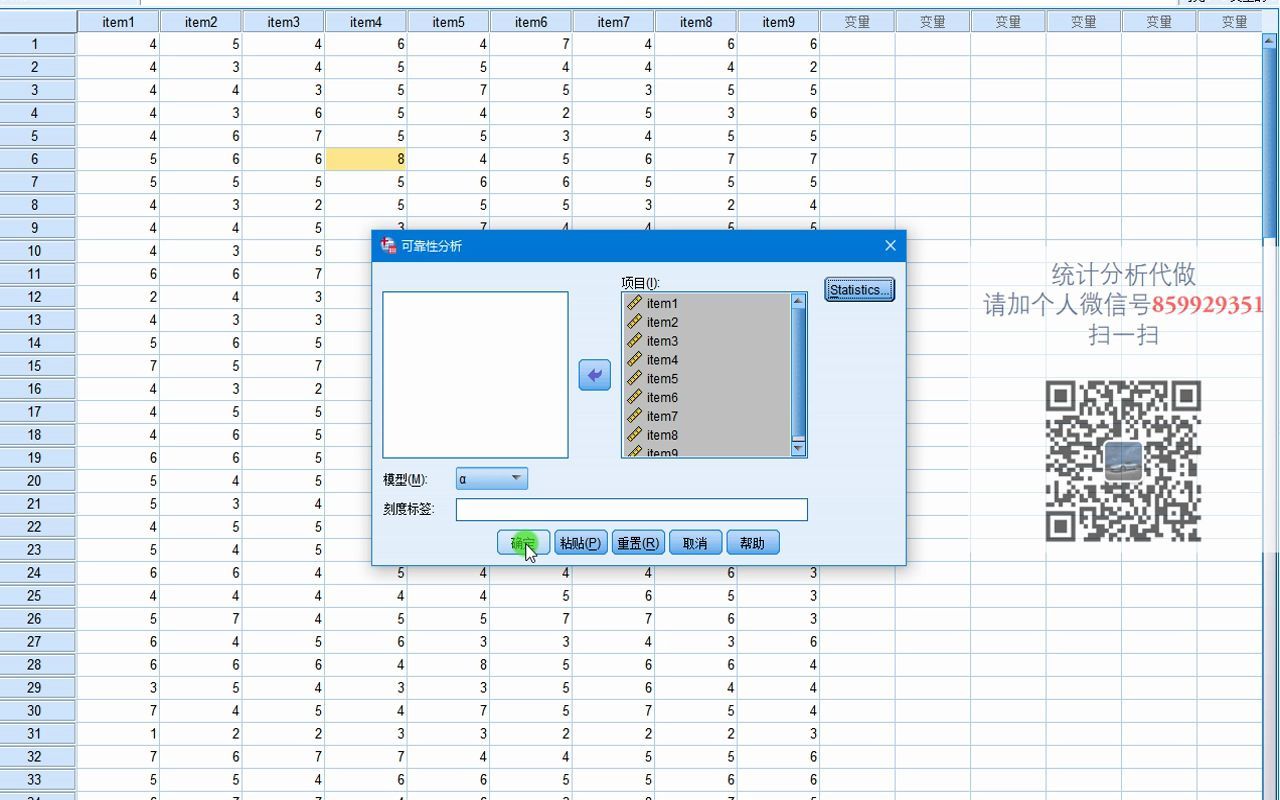Click the ruler icon beside item4
This screenshot has width=1280, height=800.
634,359
